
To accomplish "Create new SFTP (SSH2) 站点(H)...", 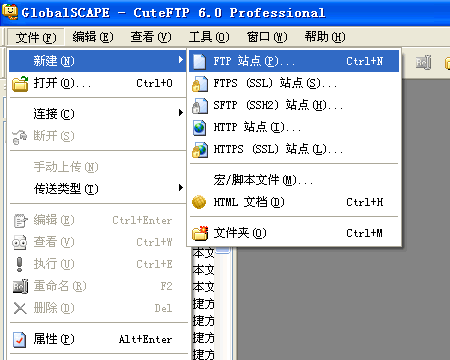I will point(294,105).
